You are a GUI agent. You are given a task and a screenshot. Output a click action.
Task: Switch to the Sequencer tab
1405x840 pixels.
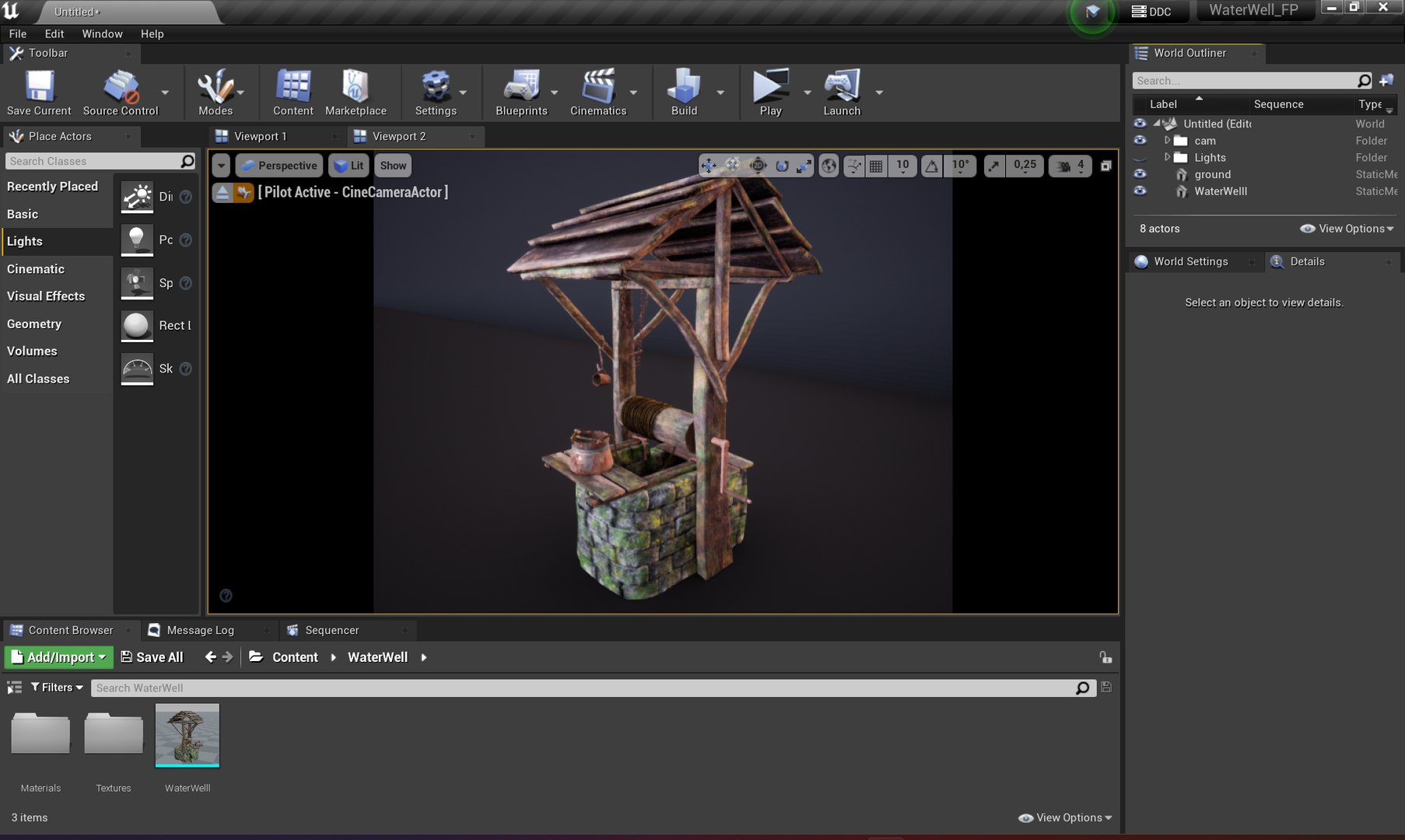[331, 630]
